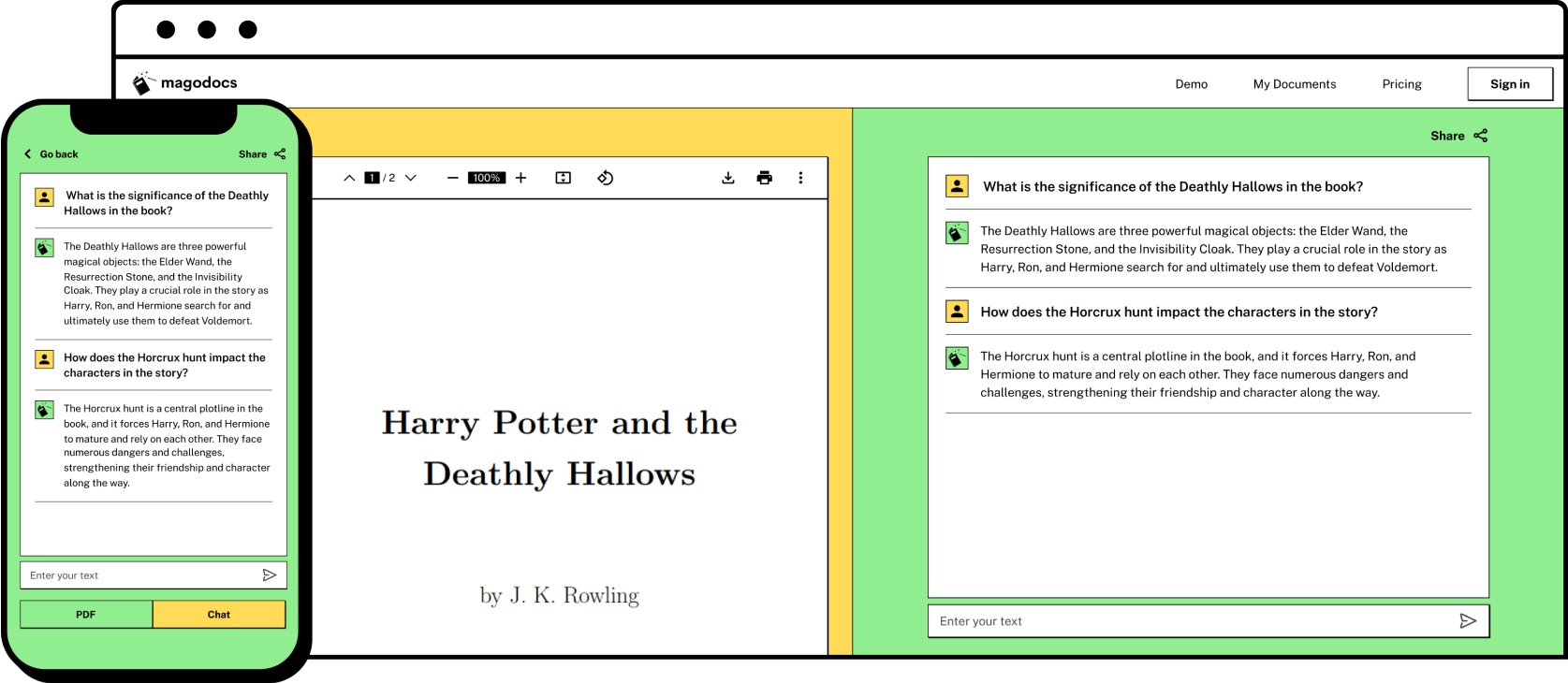
Task: Tap phone question about Deathly Hallows significance
Action: [x=167, y=203]
